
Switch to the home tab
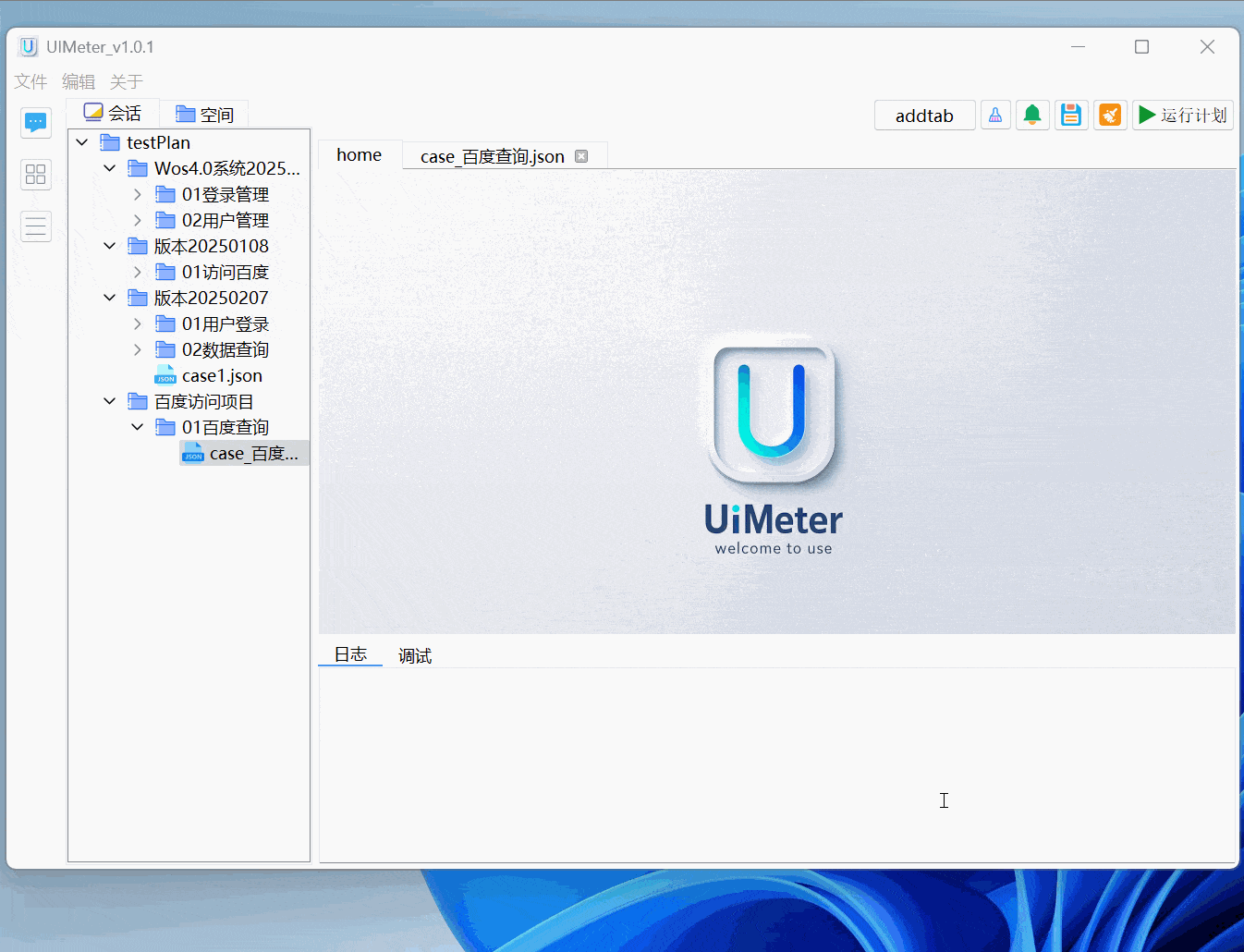[360, 154]
